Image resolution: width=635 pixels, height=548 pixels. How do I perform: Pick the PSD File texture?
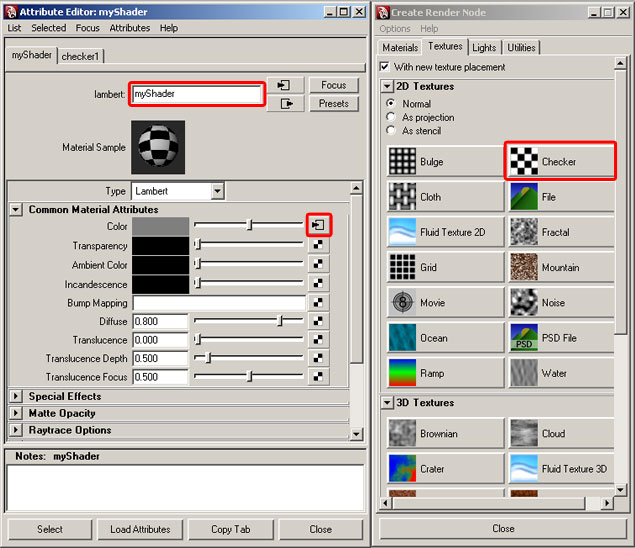tap(523, 338)
